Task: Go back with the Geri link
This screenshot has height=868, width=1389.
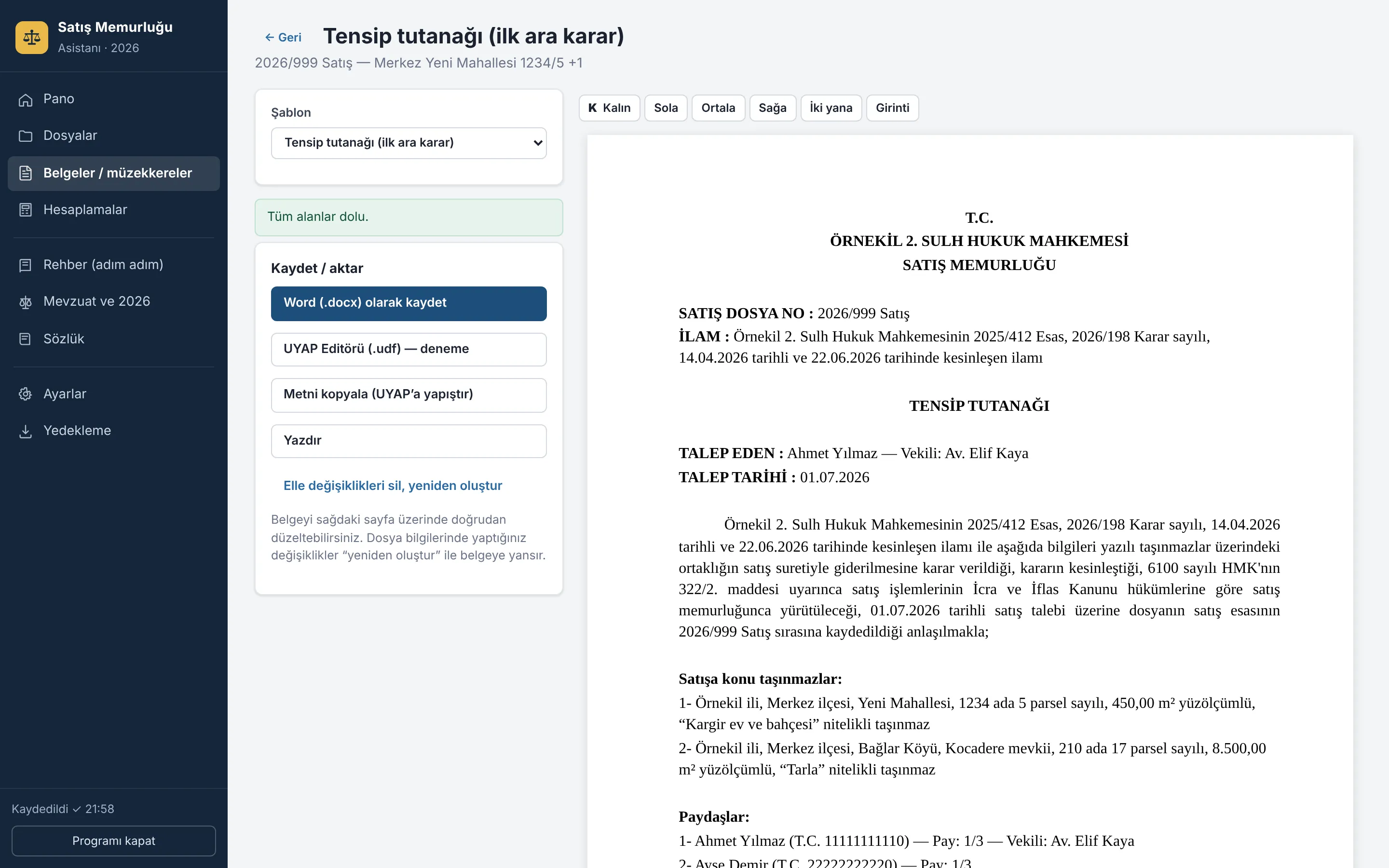Action: click(283, 37)
